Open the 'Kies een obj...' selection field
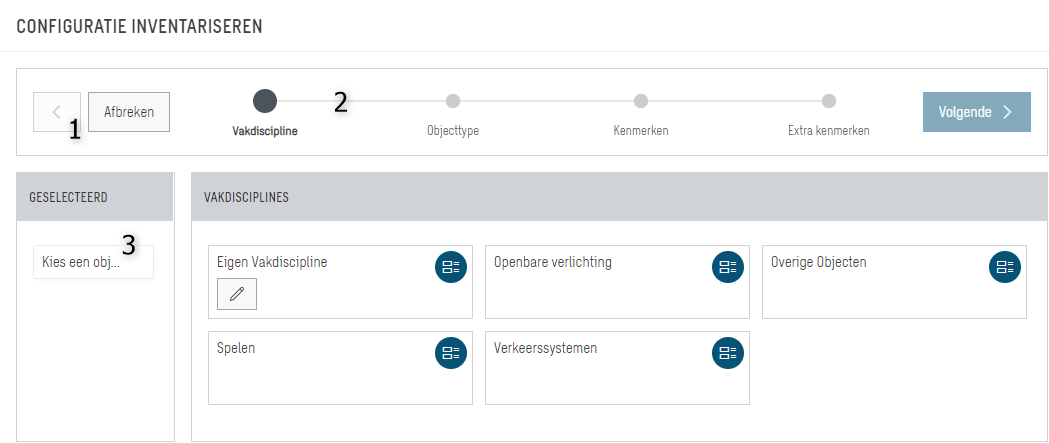The image size is (1049, 443). (x=93, y=262)
